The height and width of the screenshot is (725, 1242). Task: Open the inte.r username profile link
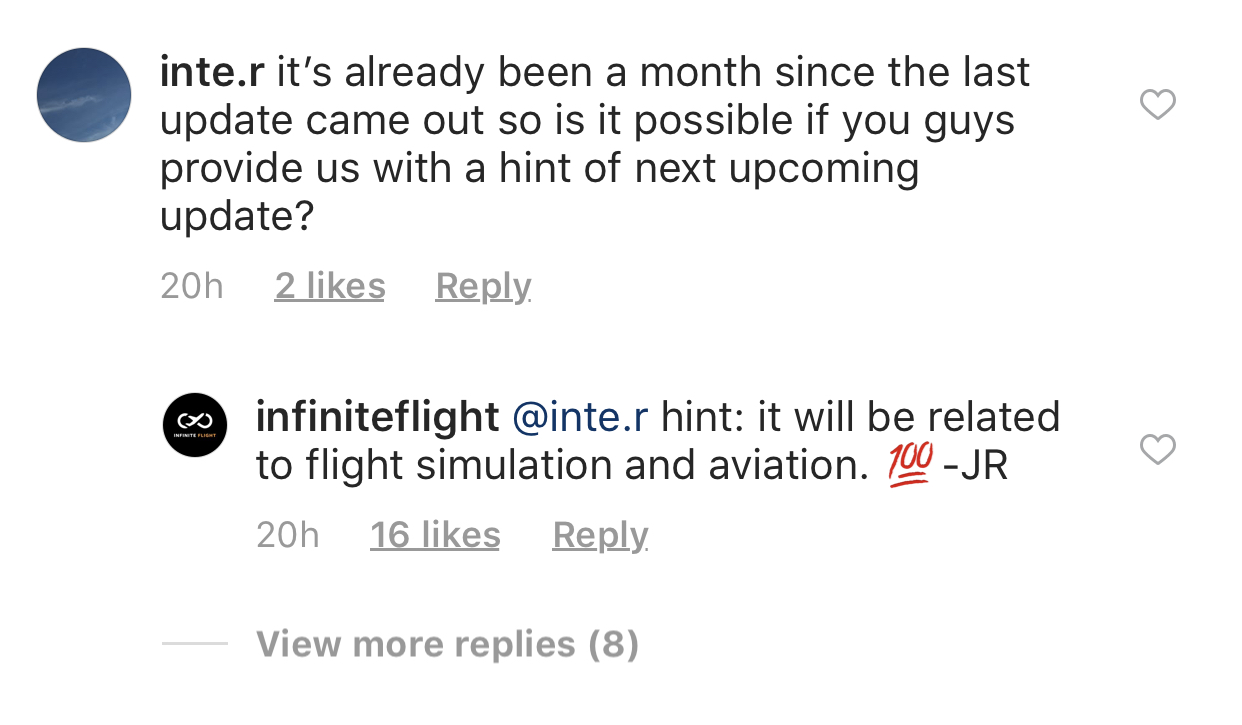[x=212, y=73]
